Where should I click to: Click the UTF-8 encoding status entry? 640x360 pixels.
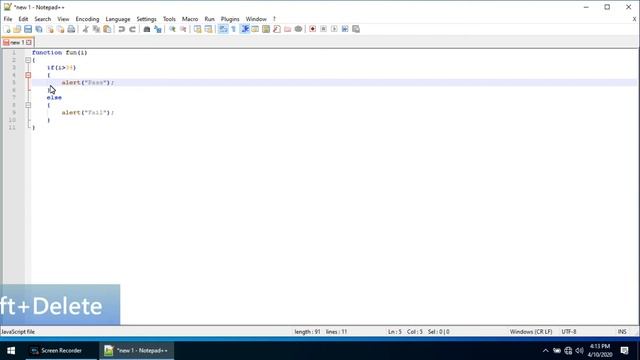[x=569, y=332]
